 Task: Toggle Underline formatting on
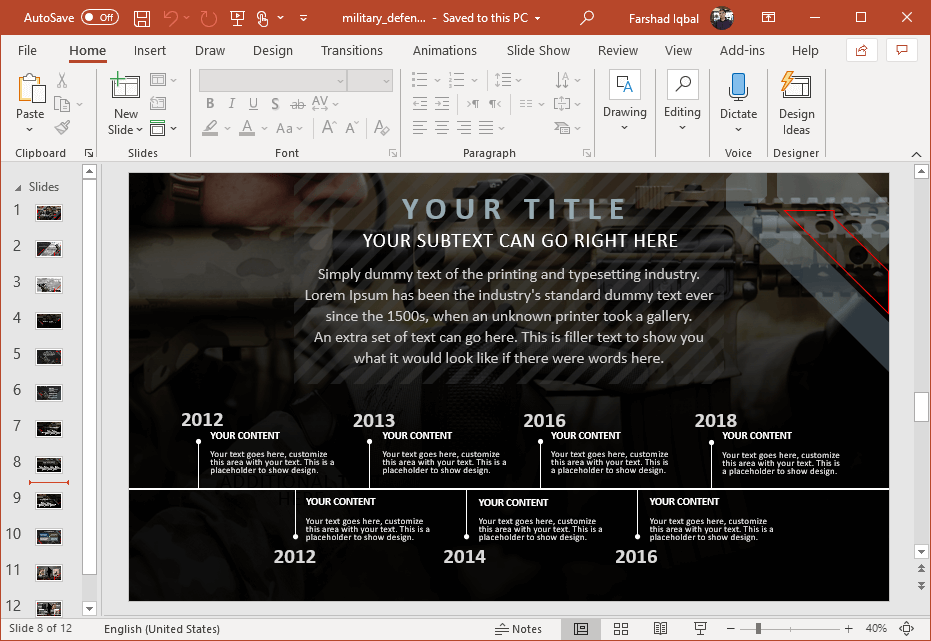click(253, 103)
